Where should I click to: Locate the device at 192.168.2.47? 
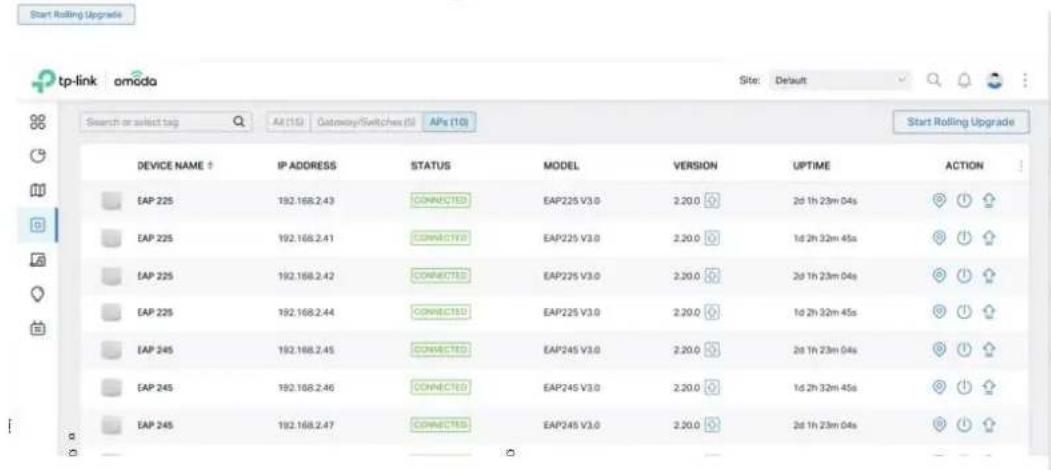[939, 424]
